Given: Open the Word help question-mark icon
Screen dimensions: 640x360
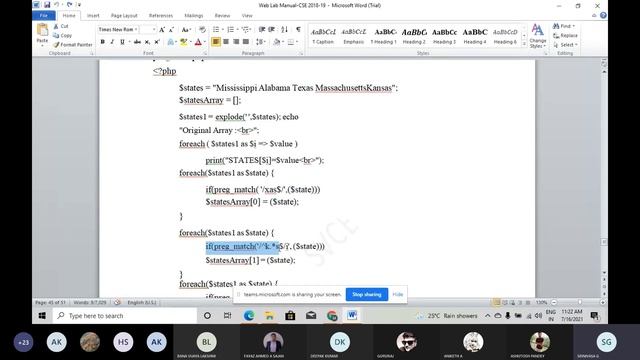Looking at the screenshot, I should 603,16.
